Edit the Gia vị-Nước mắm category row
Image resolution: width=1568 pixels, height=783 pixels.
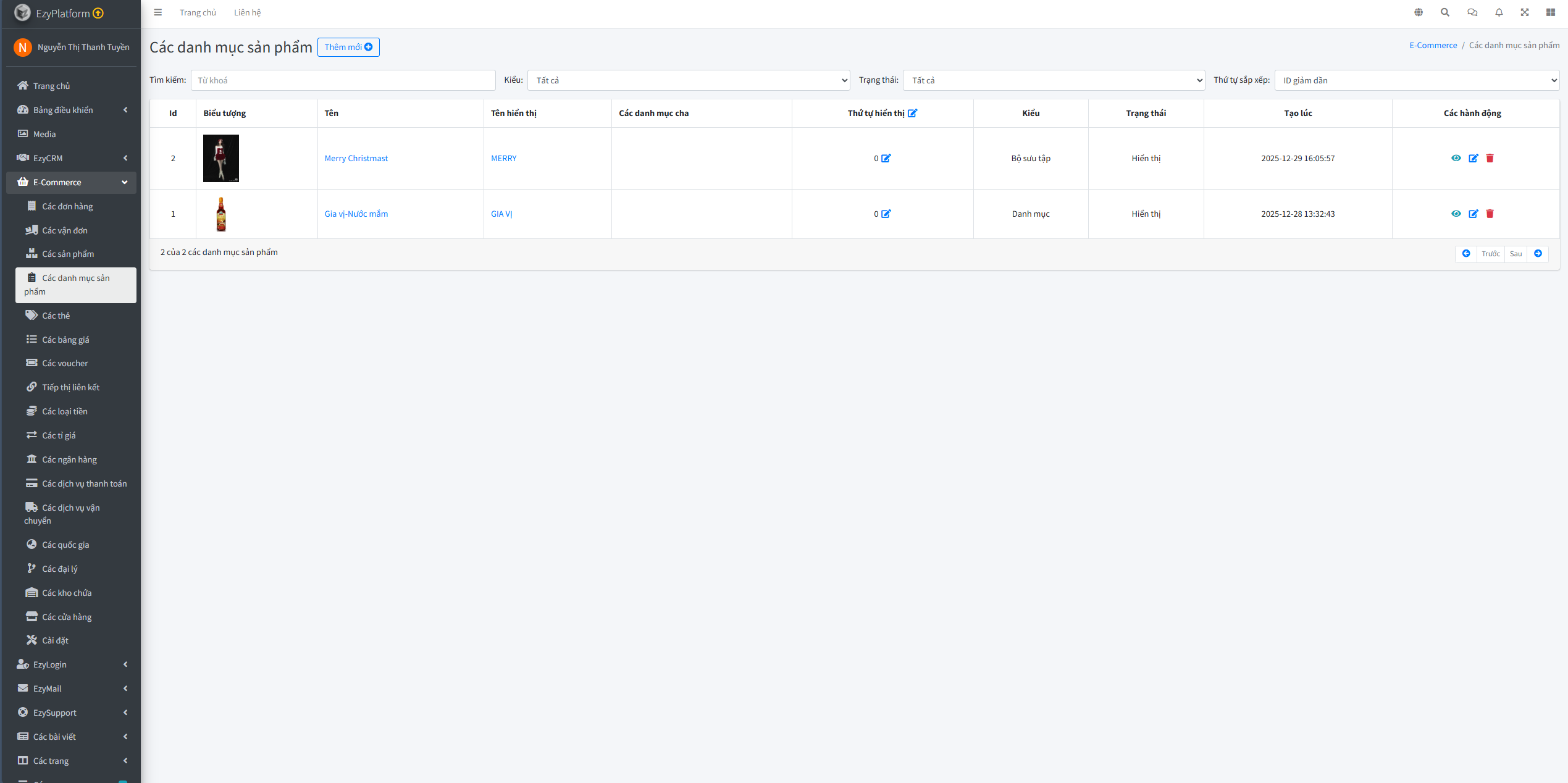point(1473,214)
